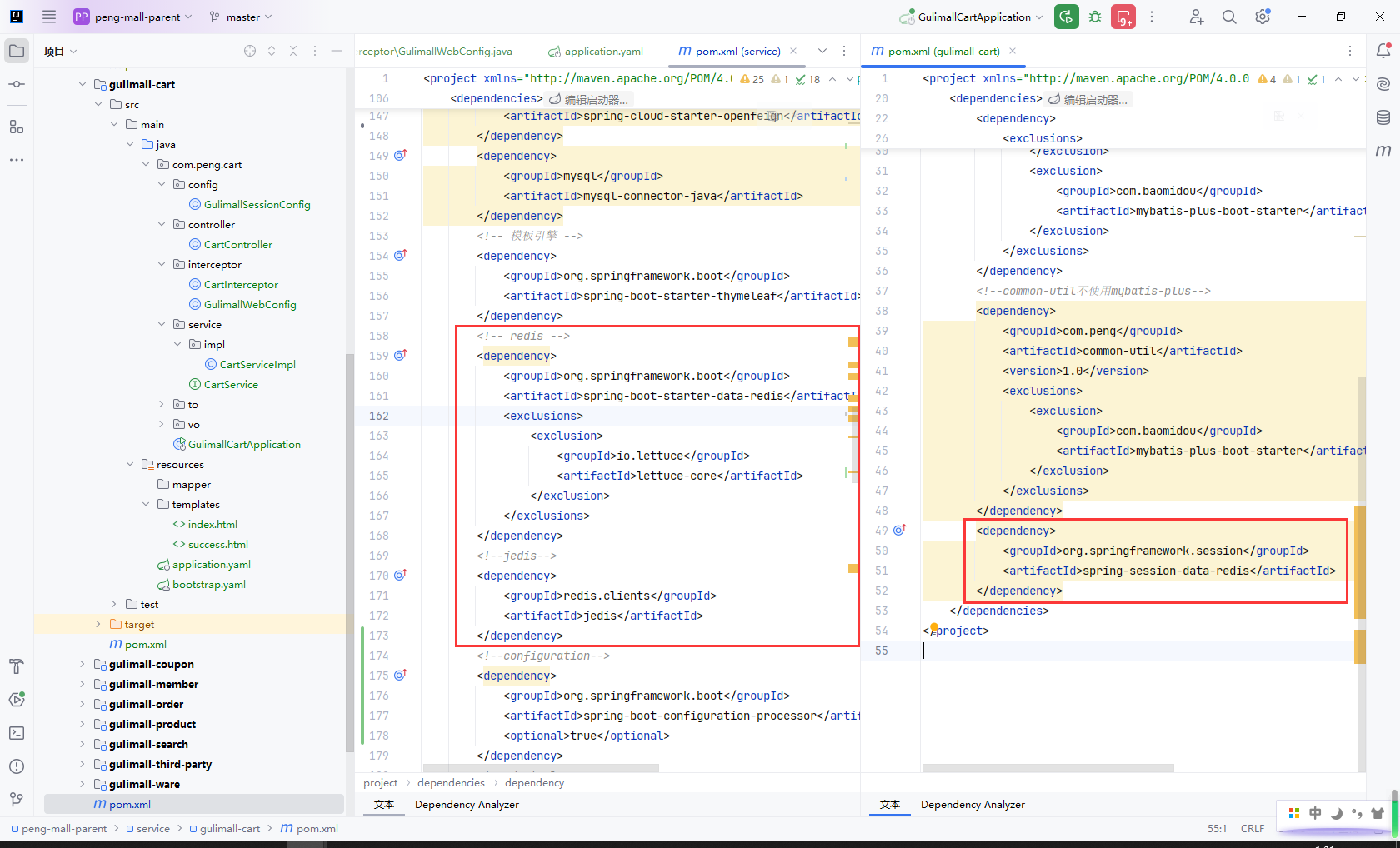1400x848 pixels.
Task: Open peng-mall-parent project dropdown
Action: 133,17
